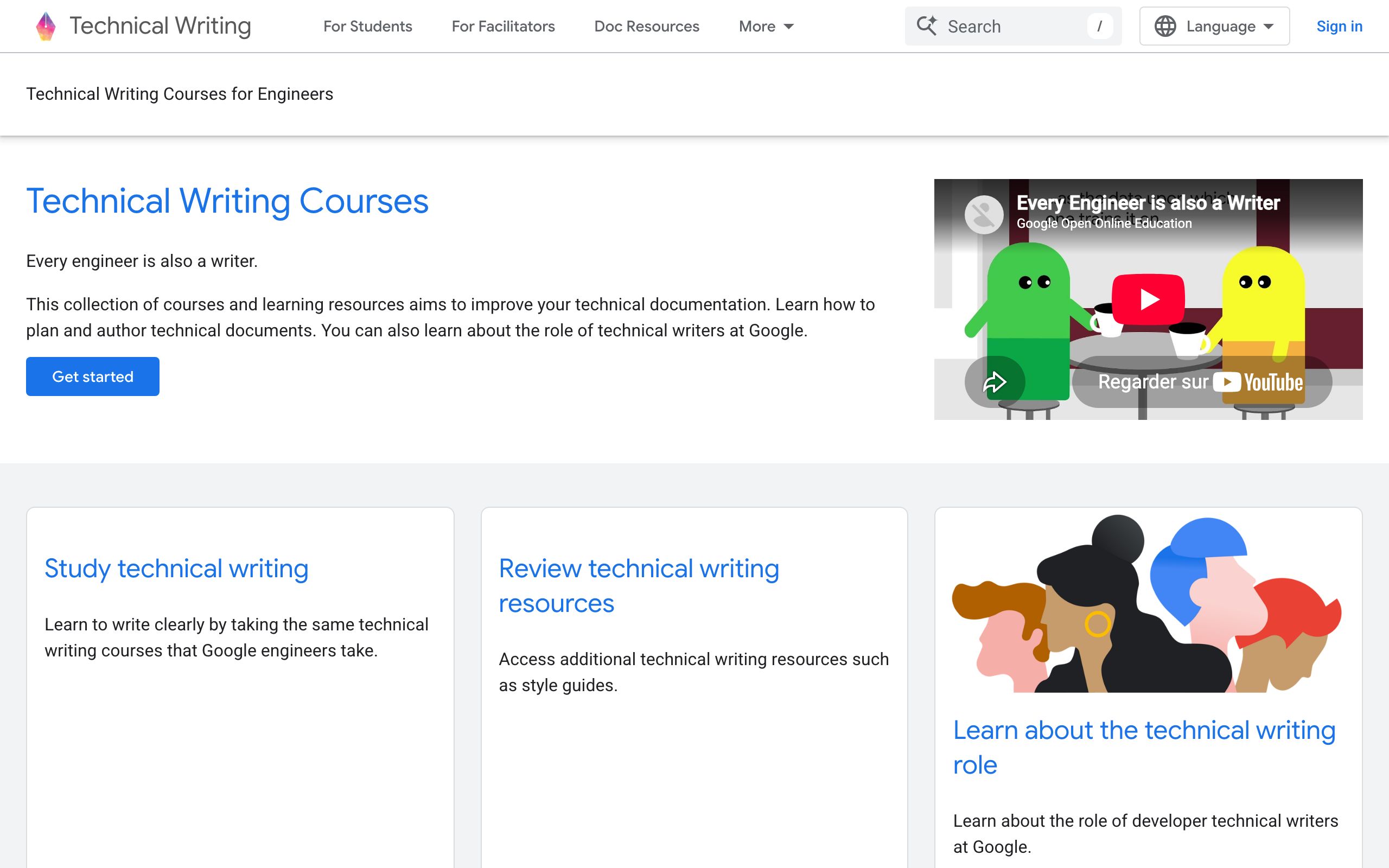Click the Get started button
1389x868 pixels.
(92, 376)
